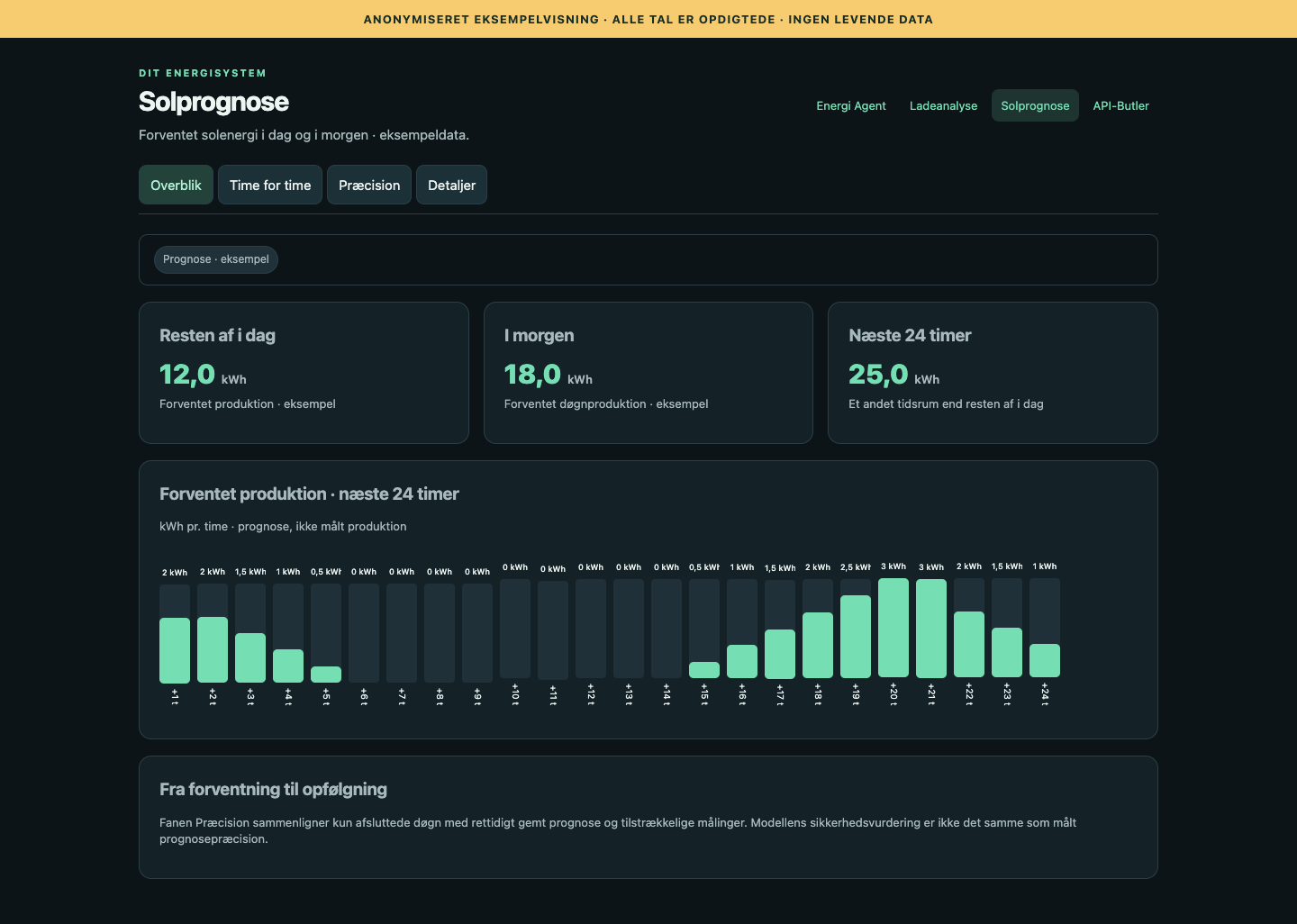Select the Resten af i dag card
This screenshot has width=1297, height=924.
click(304, 373)
